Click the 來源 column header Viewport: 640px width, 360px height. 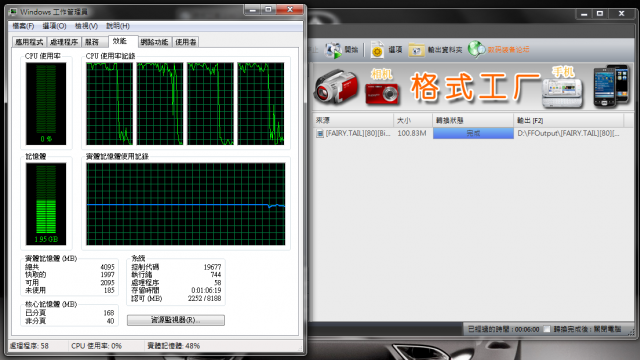[353, 120]
